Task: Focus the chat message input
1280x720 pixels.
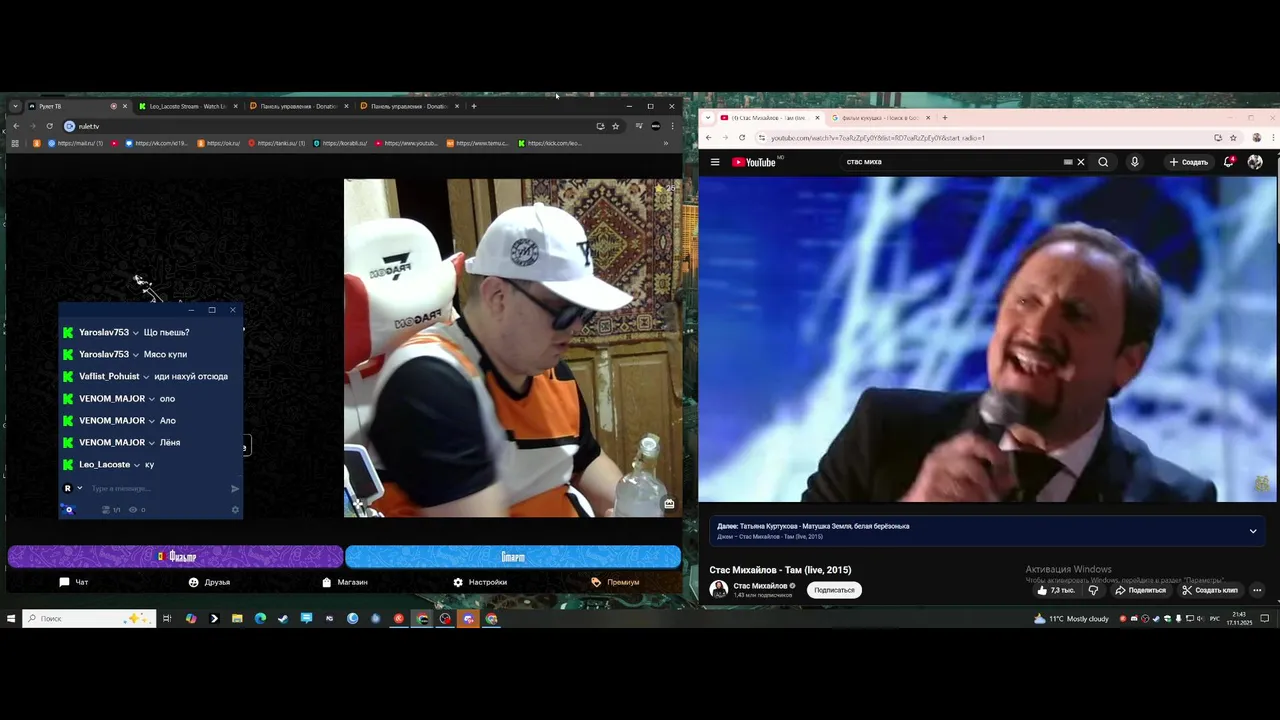Action: 155,488
